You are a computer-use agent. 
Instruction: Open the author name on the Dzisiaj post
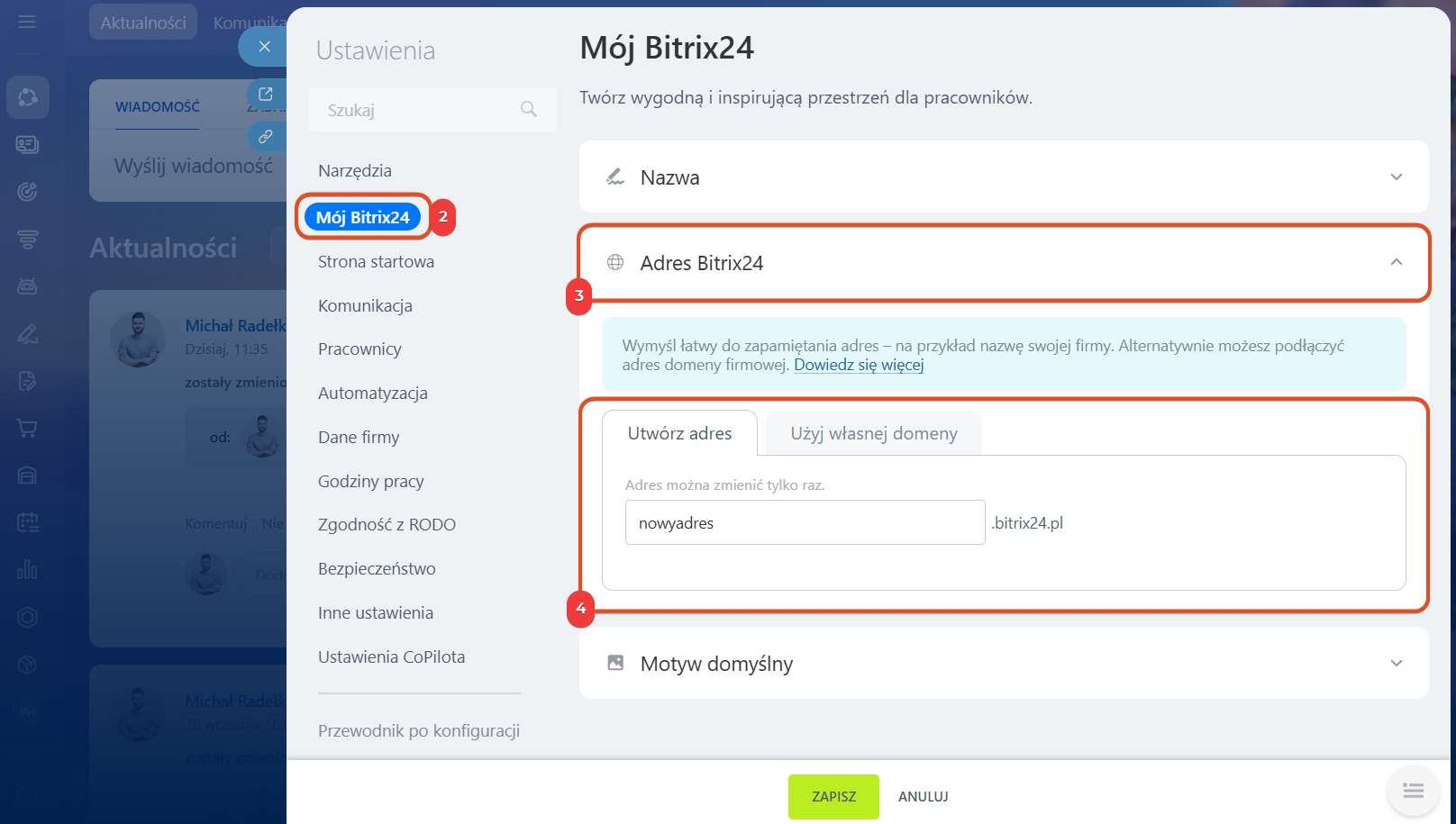[236, 325]
